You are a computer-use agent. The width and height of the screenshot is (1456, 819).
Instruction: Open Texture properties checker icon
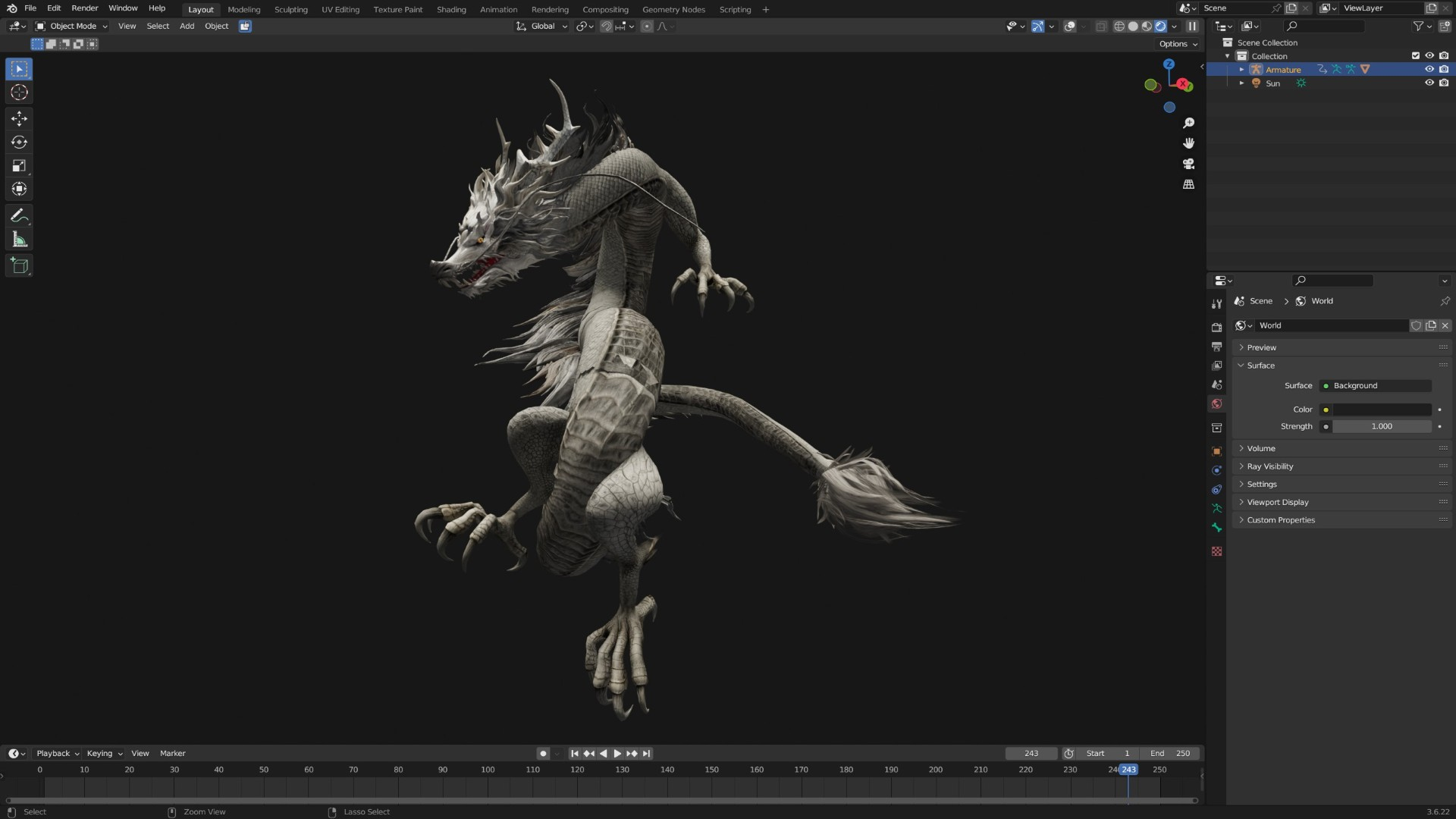(x=1216, y=551)
